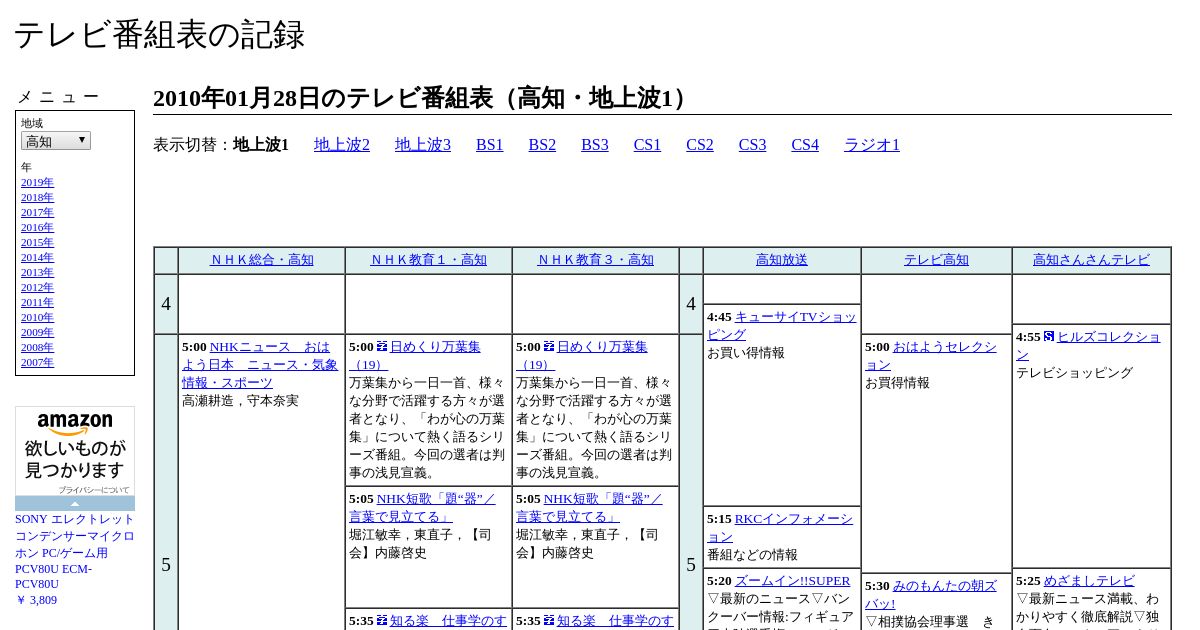This screenshot has height=630, width=1200.
Task: Open the 高知放送 channel header link
Action: click(782, 260)
